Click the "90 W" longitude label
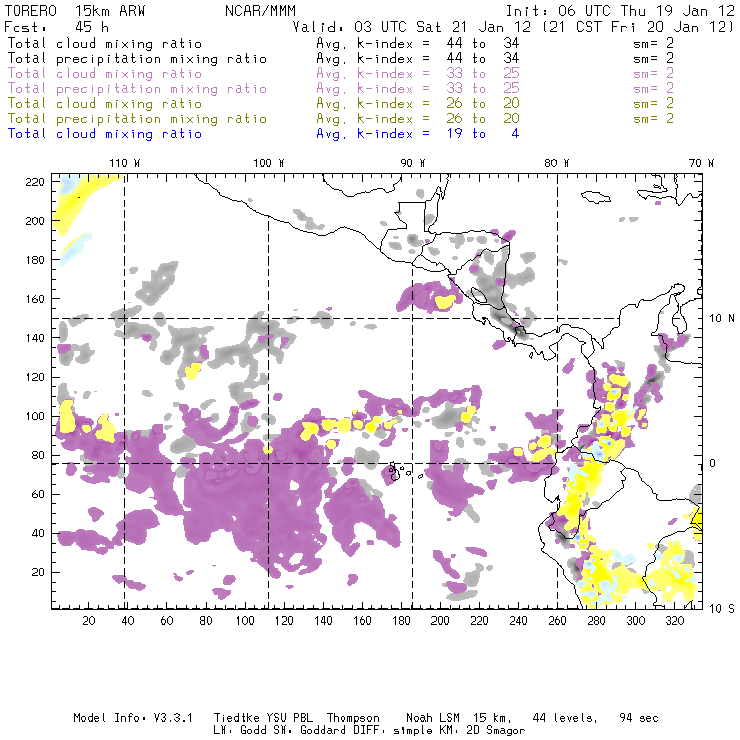Screen dimensions: 740x740 [413, 163]
